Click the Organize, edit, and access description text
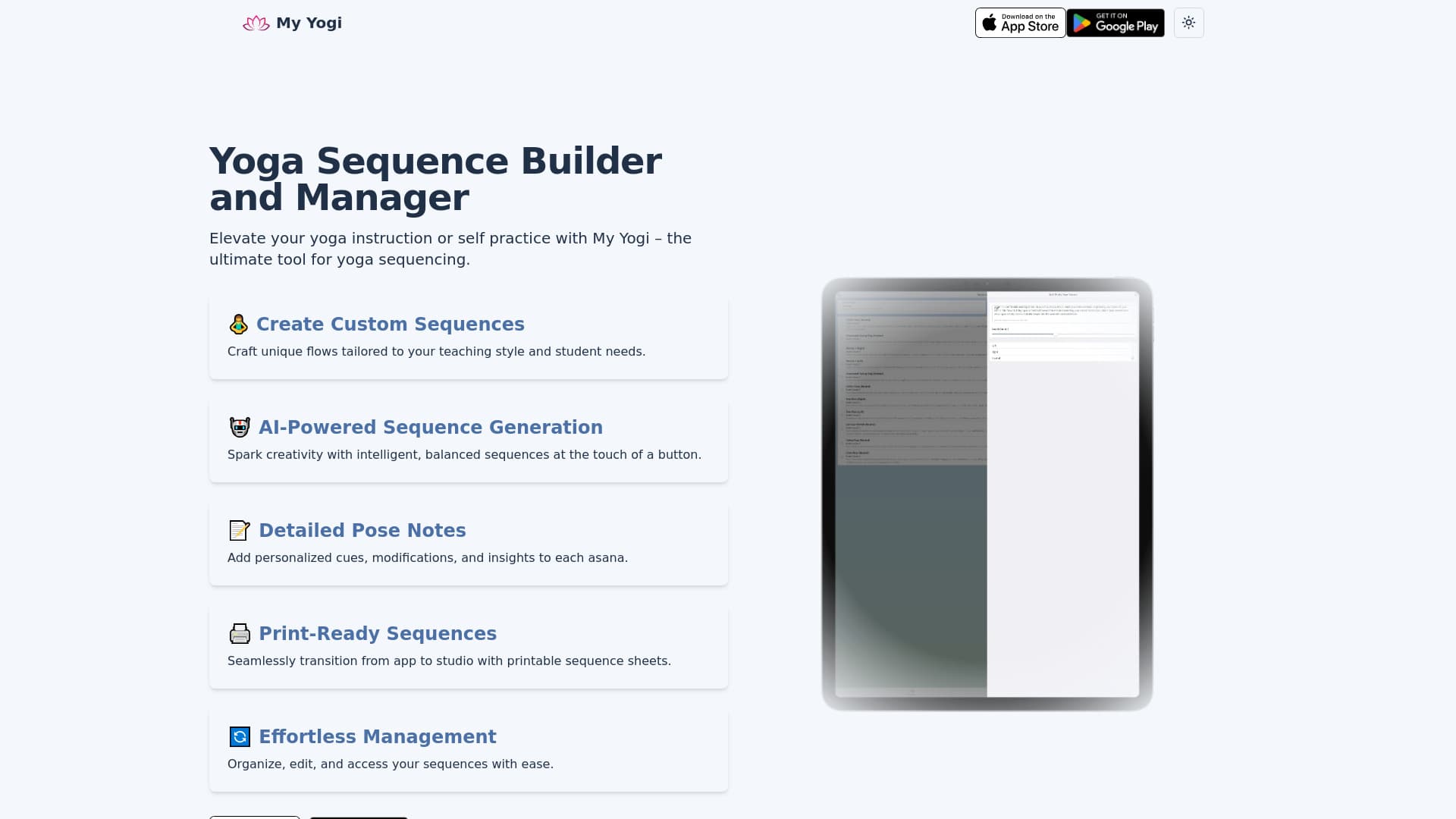This screenshot has width=1456, height=819. (390, 764)
